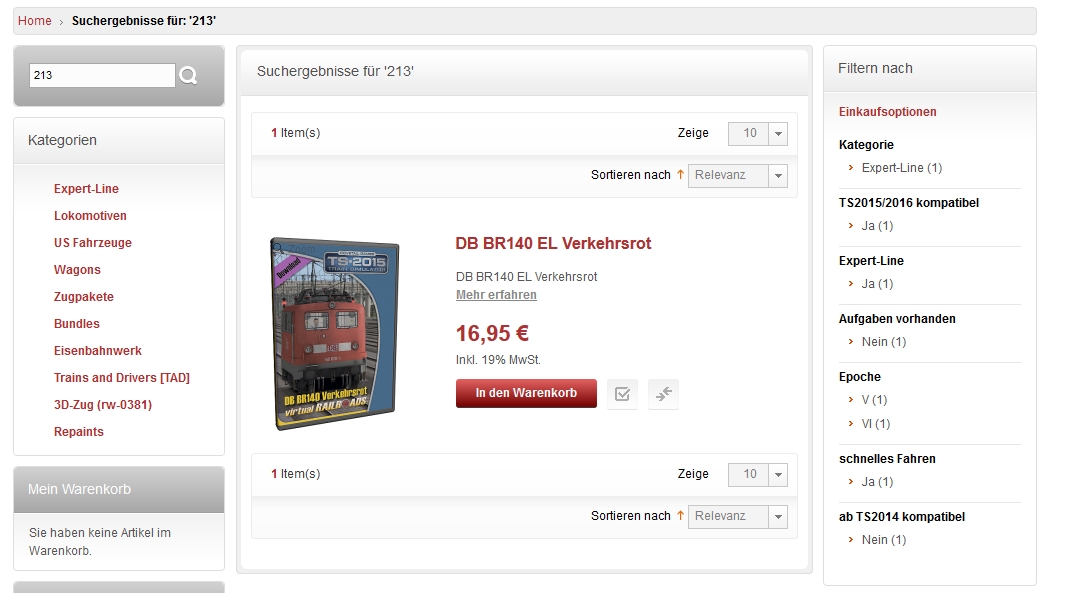Open top Relevanz sort dropdown
Image resolution: width=1071 pixels, height=593 pixels.
(738, 176)
